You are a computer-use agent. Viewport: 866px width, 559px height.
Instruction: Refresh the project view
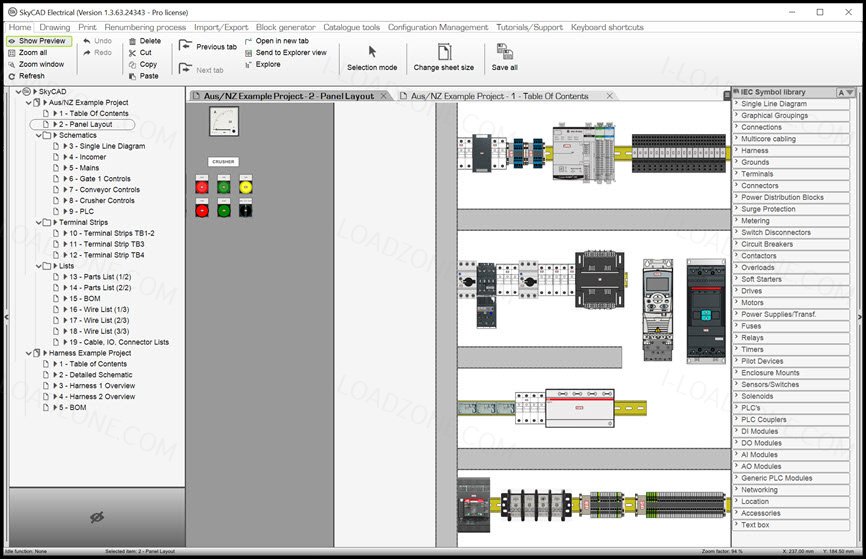click(x=27, y=76)
